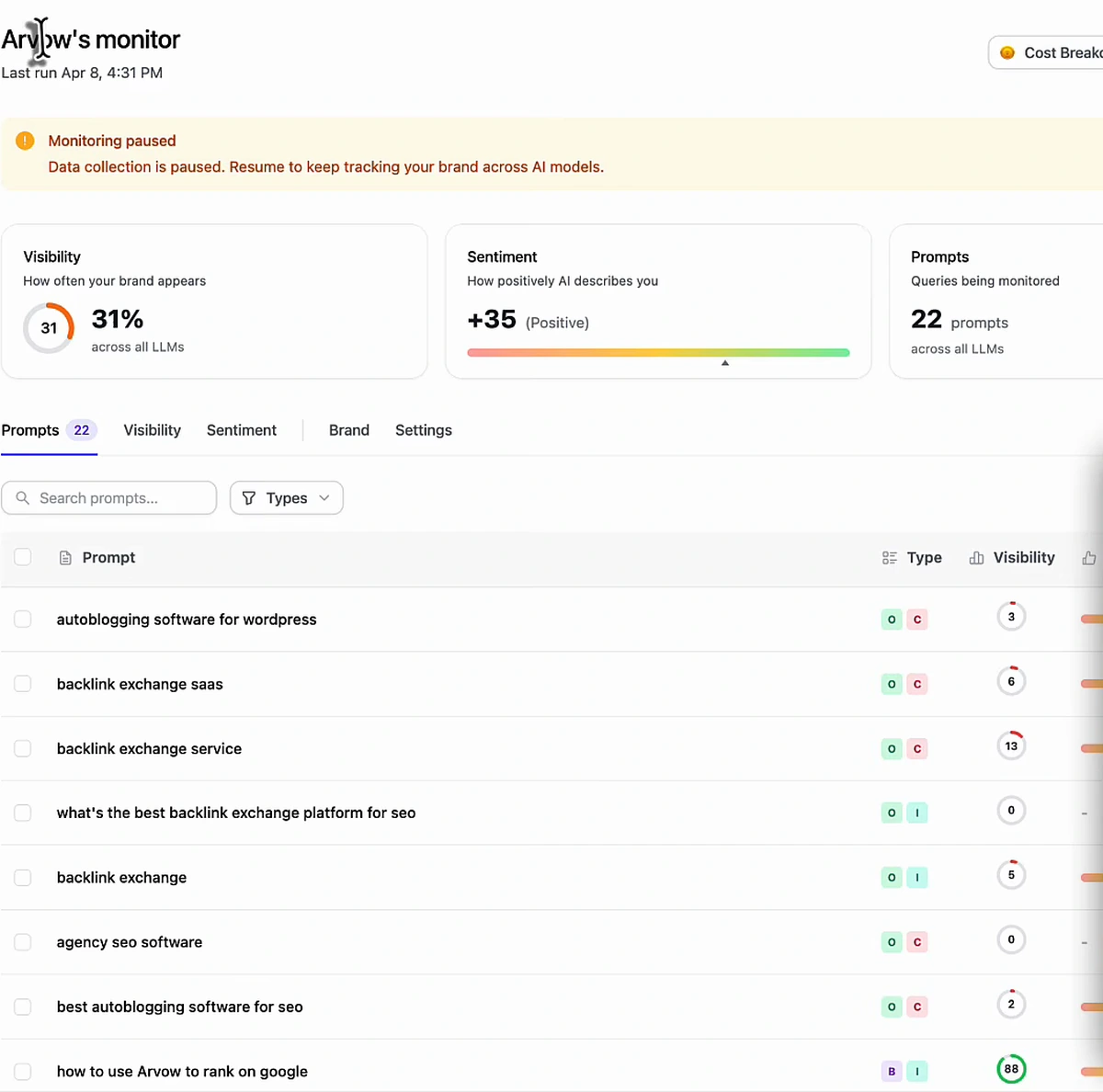Open prompt autoblogging software for wordpress
The height and width of the screenshot is (1092, 1103).
tap(187, 620)
